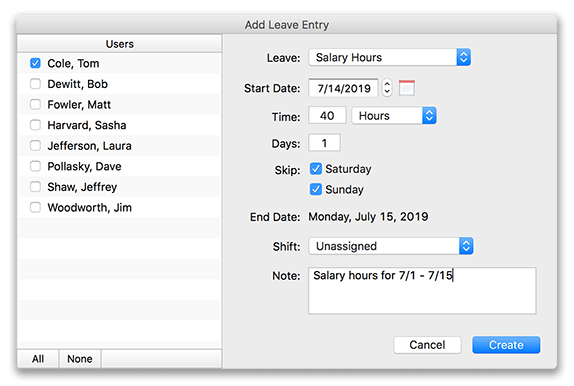Select the name Woodworth, Jim in the list

(89, 207)
